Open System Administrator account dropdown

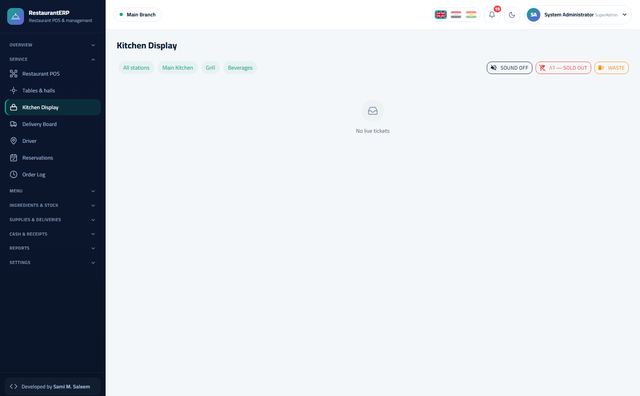[578, 15]
